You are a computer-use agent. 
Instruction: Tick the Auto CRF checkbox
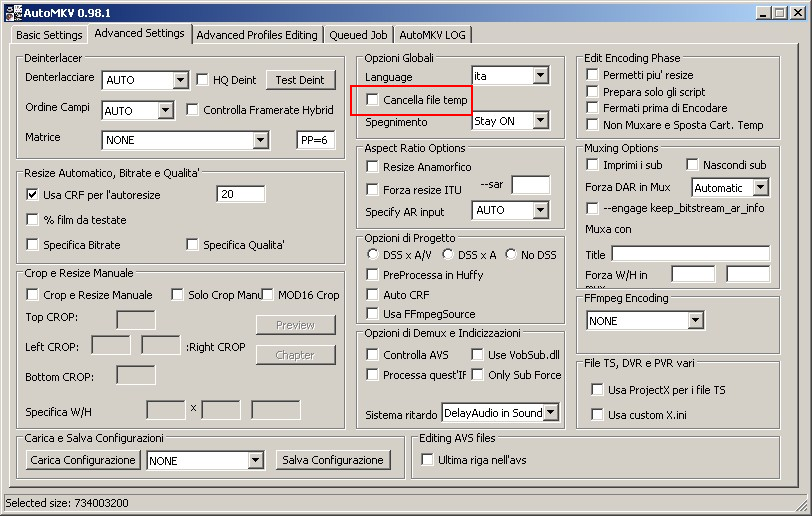click(x=372, y=294)
